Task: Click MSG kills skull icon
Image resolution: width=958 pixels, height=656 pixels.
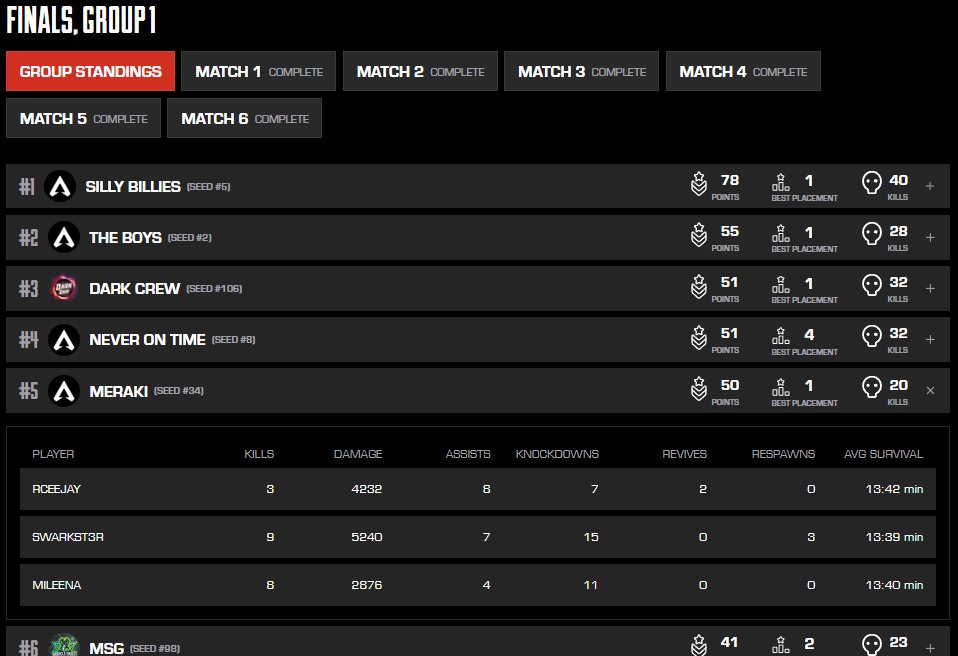Action: [x=872, y=644]
